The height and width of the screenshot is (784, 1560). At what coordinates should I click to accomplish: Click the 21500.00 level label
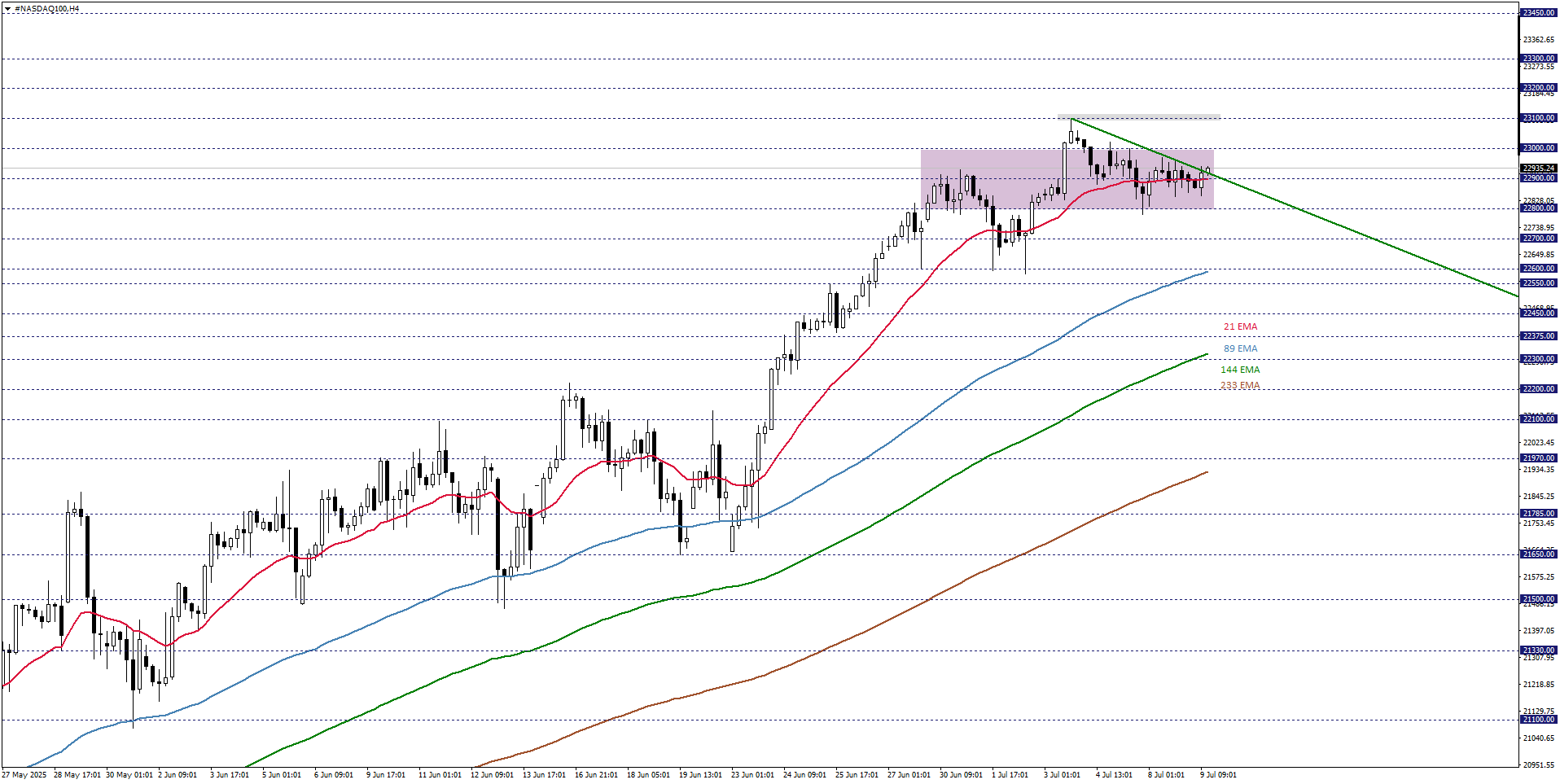click(x=1539, y=599)
